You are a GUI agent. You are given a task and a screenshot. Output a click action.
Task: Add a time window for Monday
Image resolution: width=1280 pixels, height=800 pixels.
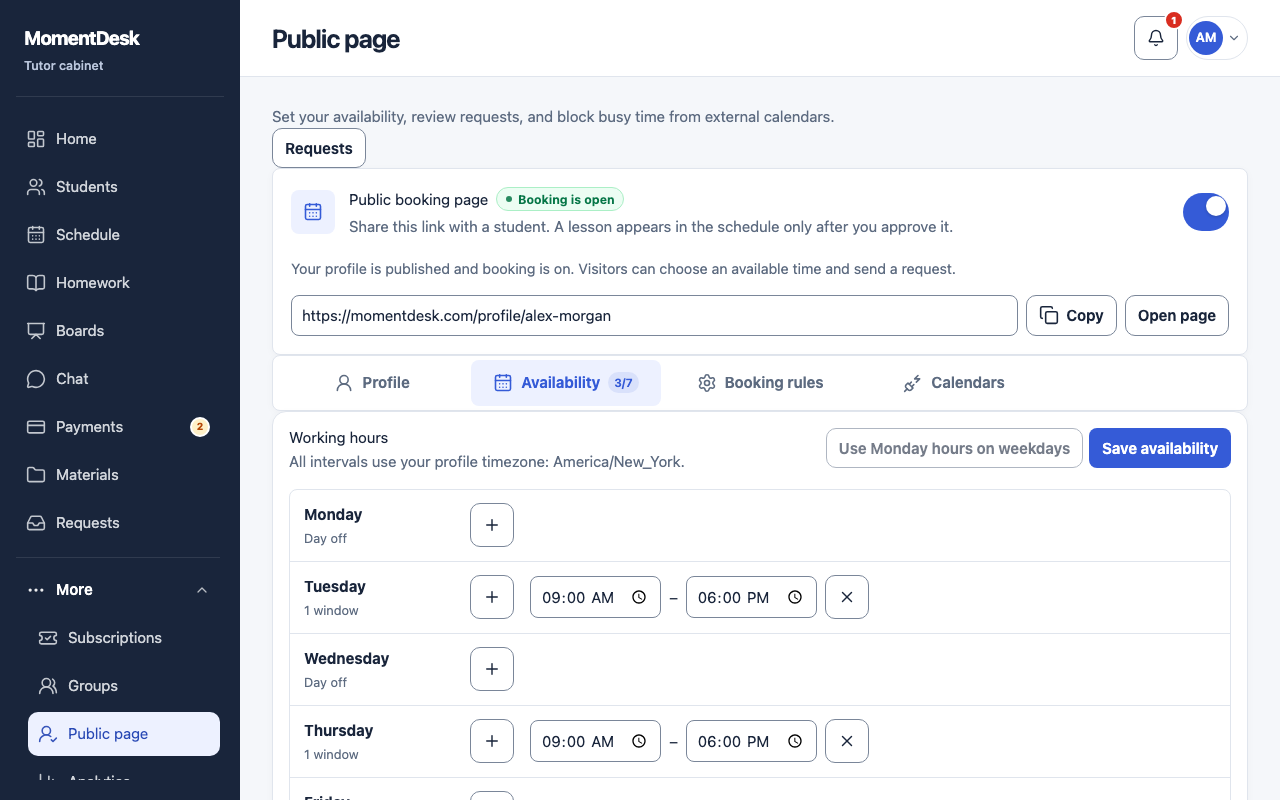pos(492,525)
